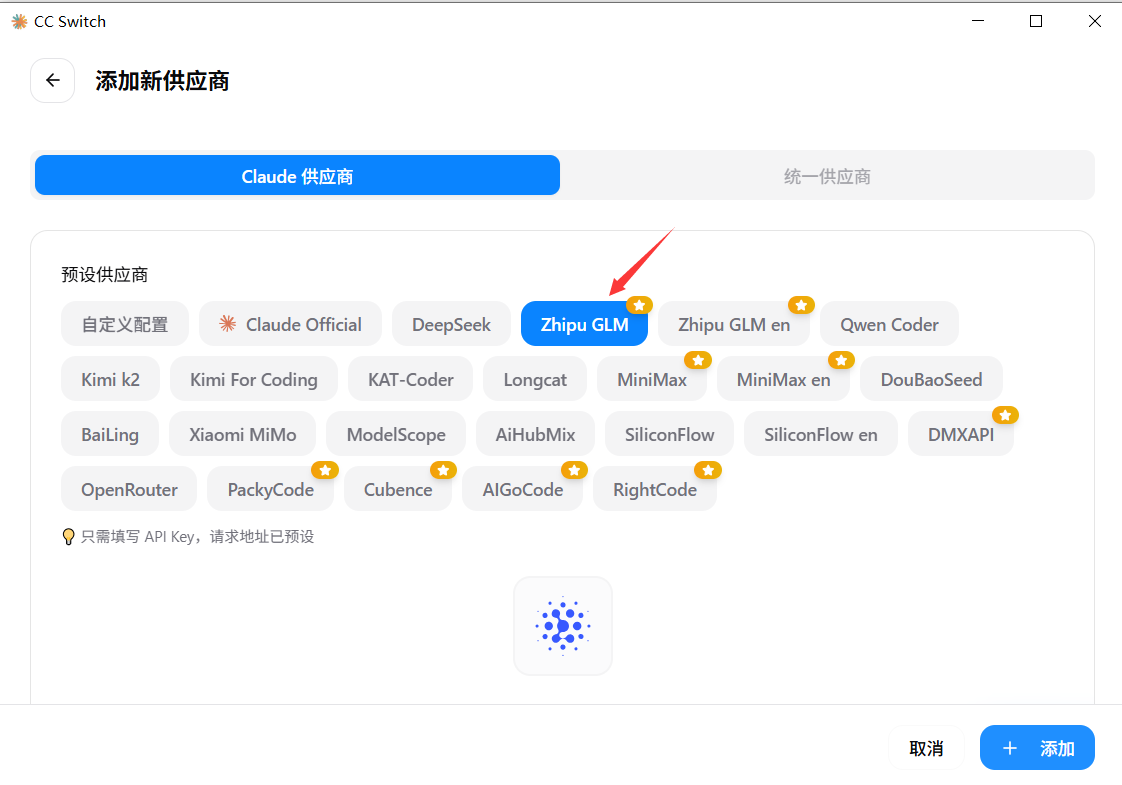Screen dimensions: 1122x785
Task: Click the 取消 cancel button
Action: click(x=927, y=748)
